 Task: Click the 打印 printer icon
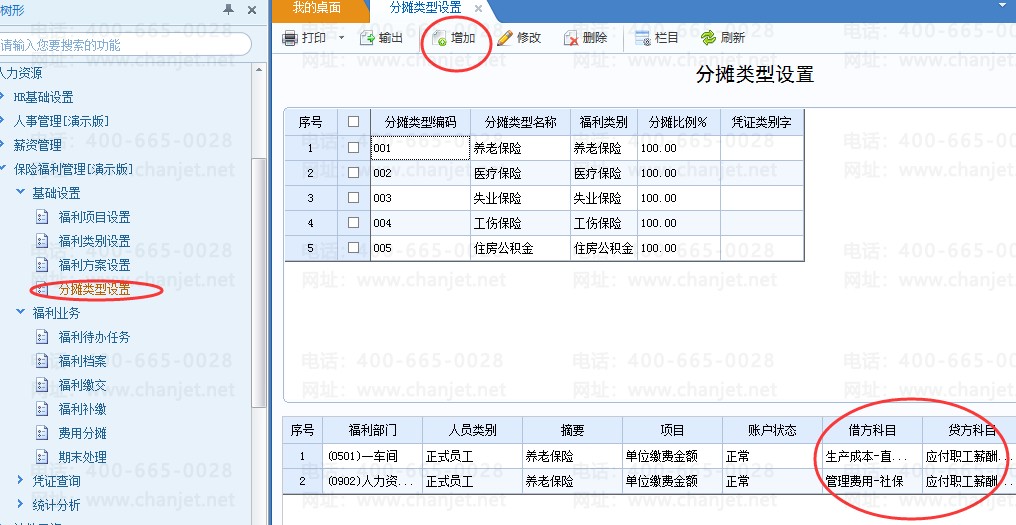(290, 38)
